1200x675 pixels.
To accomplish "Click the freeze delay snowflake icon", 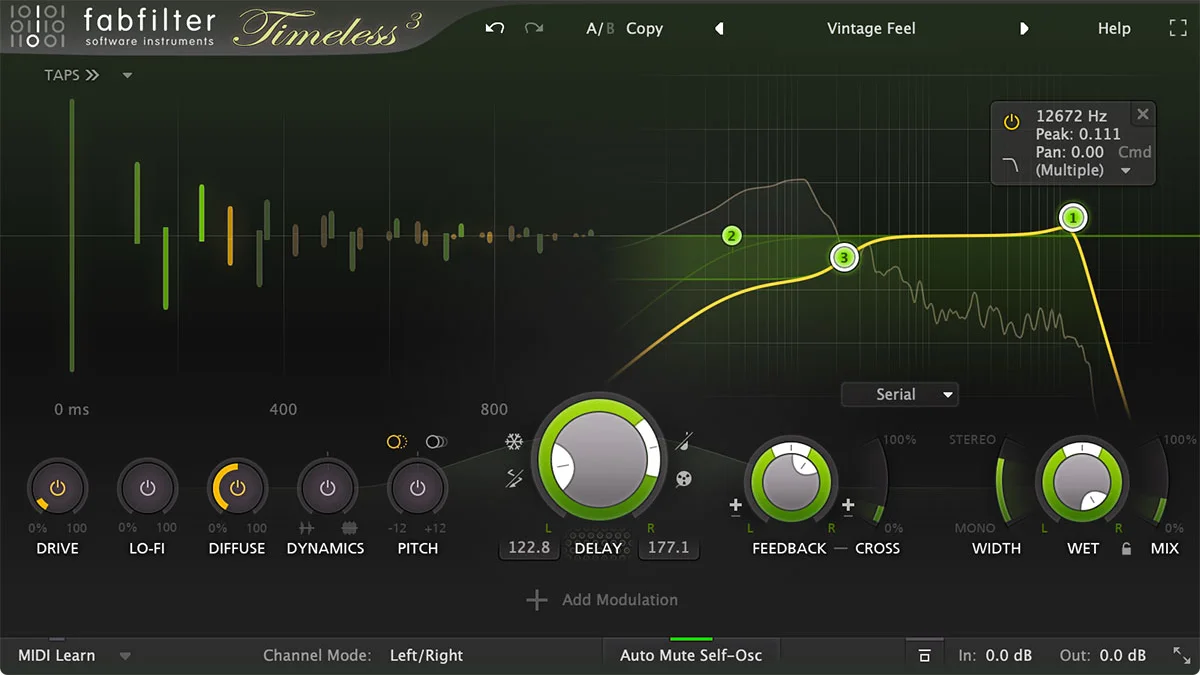I will tap(515, 442).
